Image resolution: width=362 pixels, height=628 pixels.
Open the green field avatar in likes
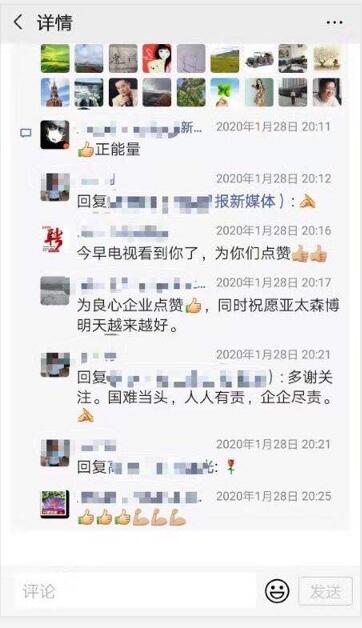pos(55,58)
